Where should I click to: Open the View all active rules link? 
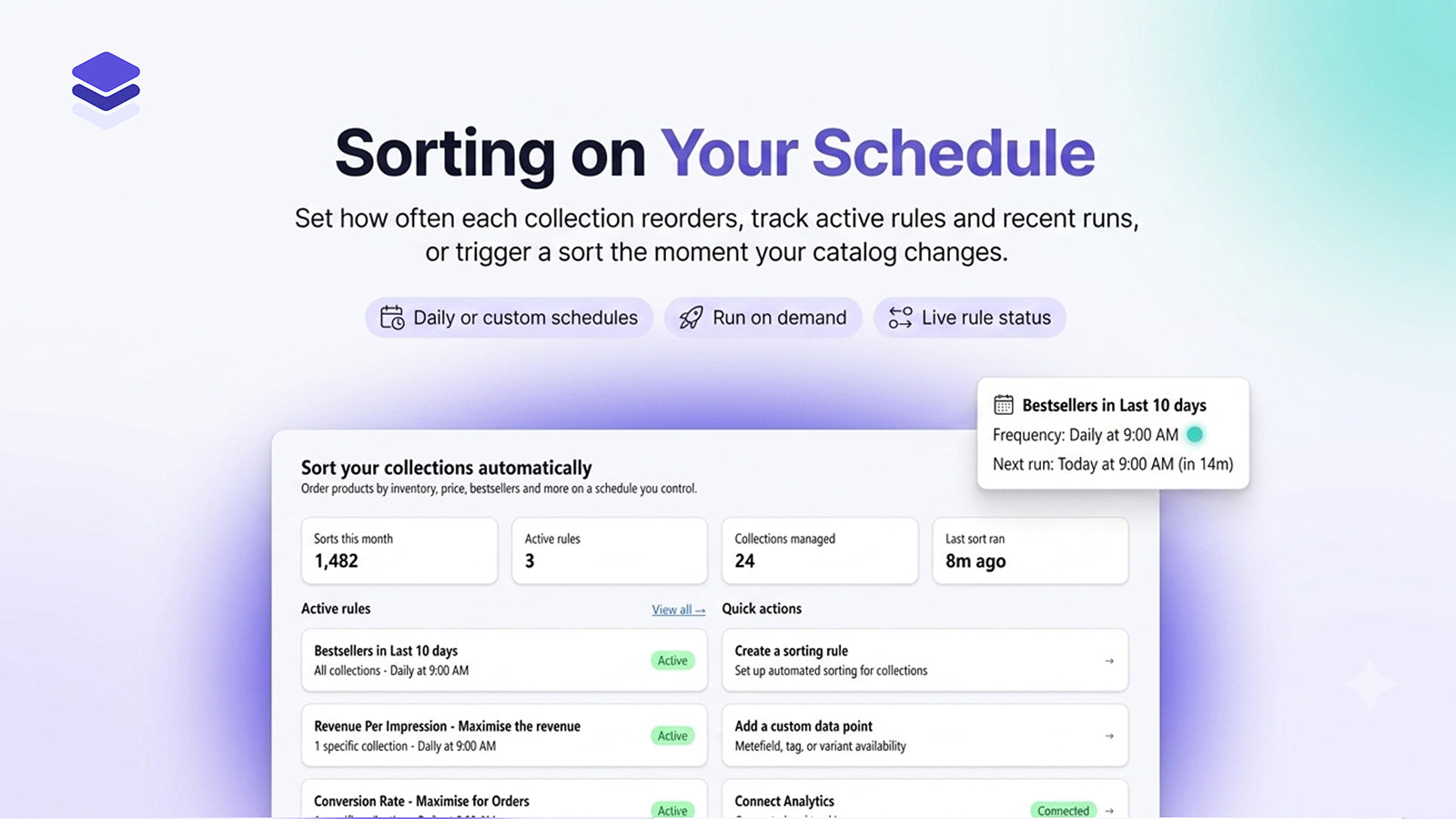[x=678, y=610]
